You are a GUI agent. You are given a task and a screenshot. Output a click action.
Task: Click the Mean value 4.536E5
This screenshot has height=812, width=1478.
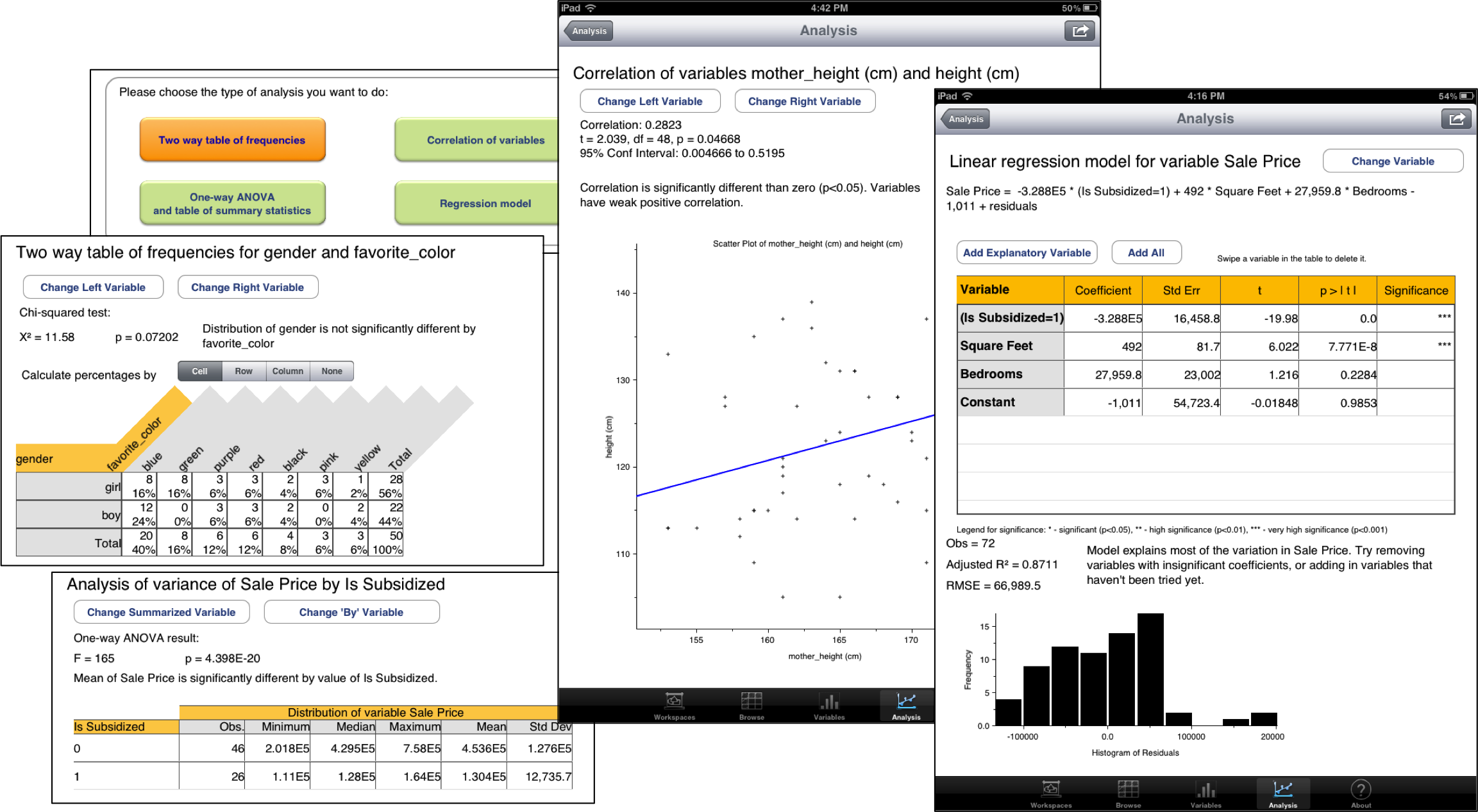coord(483,749)
